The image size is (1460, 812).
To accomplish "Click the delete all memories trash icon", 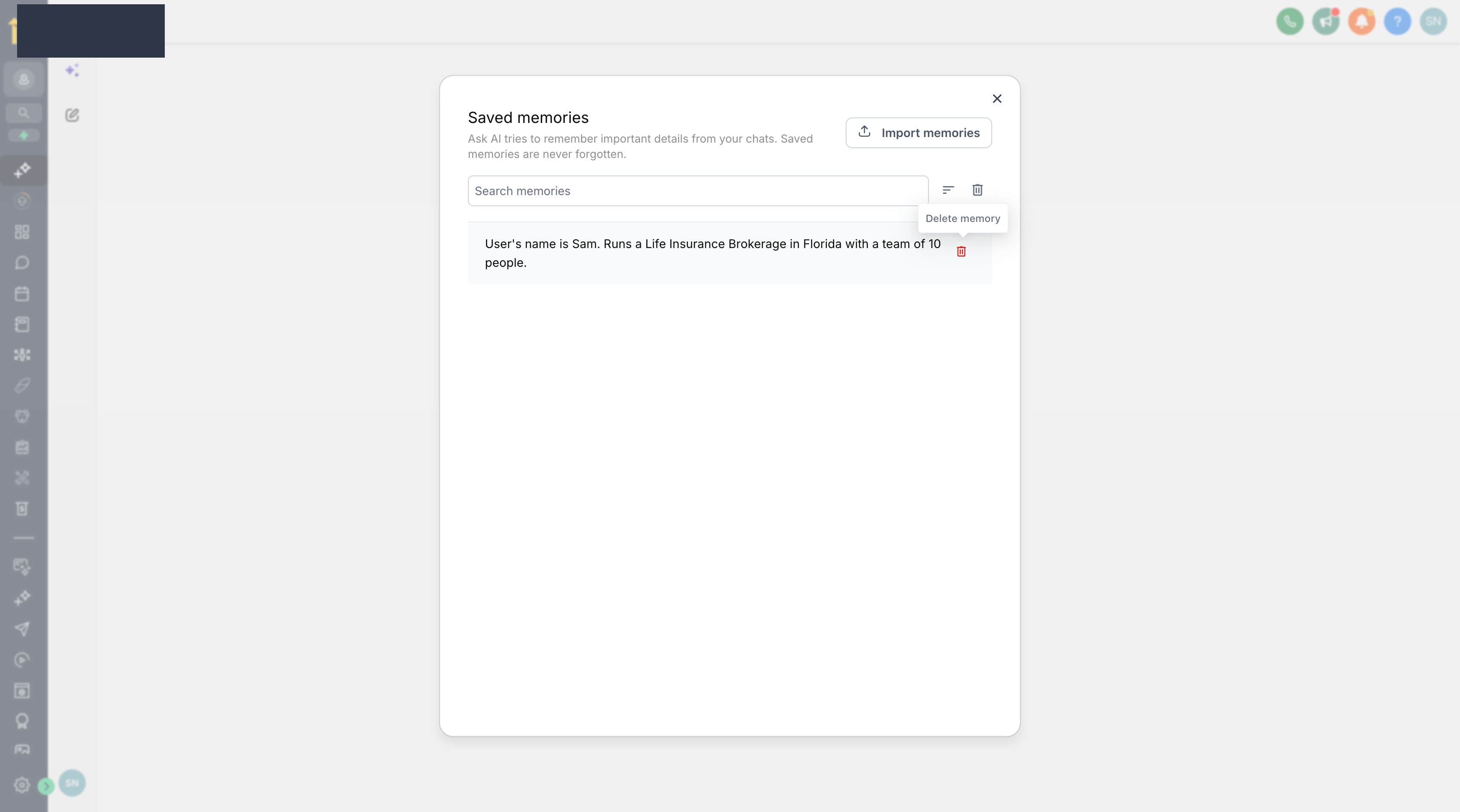I will coord(977,190).
